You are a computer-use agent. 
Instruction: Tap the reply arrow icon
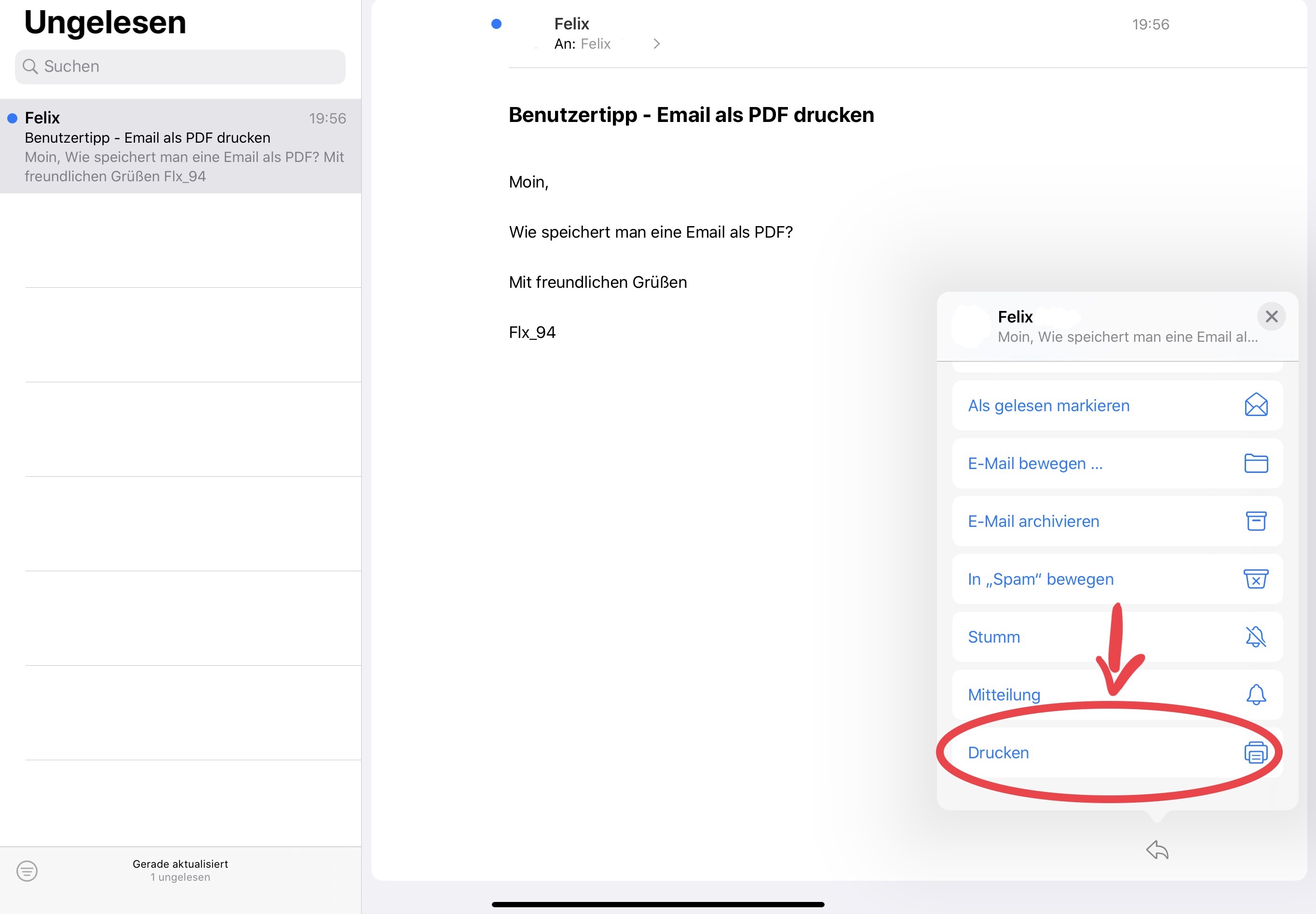coord(1157,850)
